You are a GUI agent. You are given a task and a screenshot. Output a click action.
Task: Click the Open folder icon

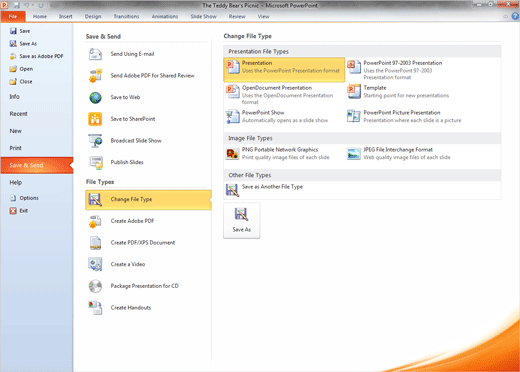[13, 69]
